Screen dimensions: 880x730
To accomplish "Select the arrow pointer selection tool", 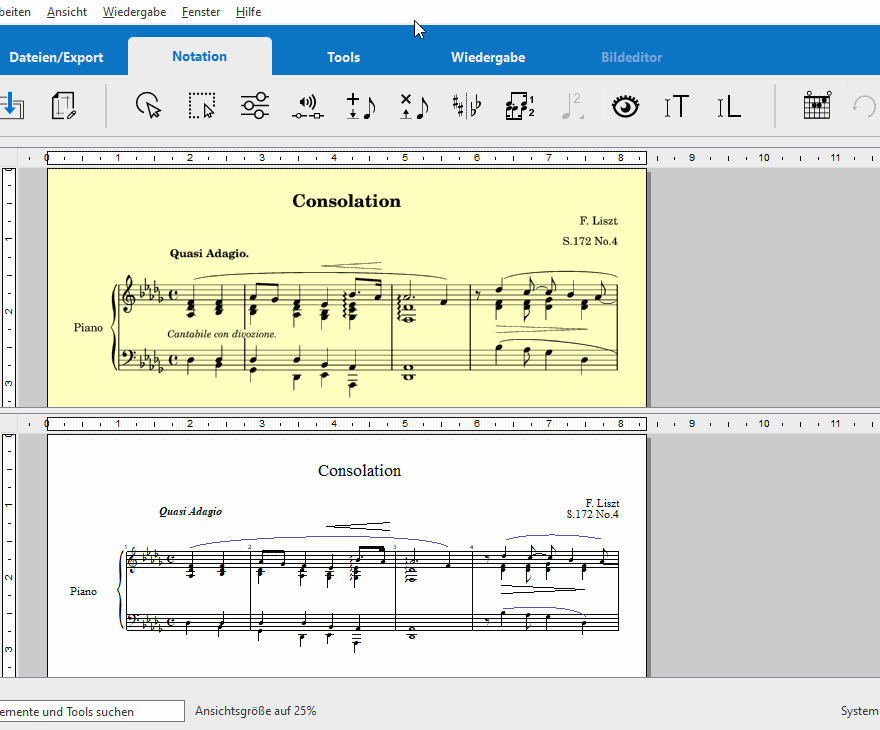I will point(149,106).
